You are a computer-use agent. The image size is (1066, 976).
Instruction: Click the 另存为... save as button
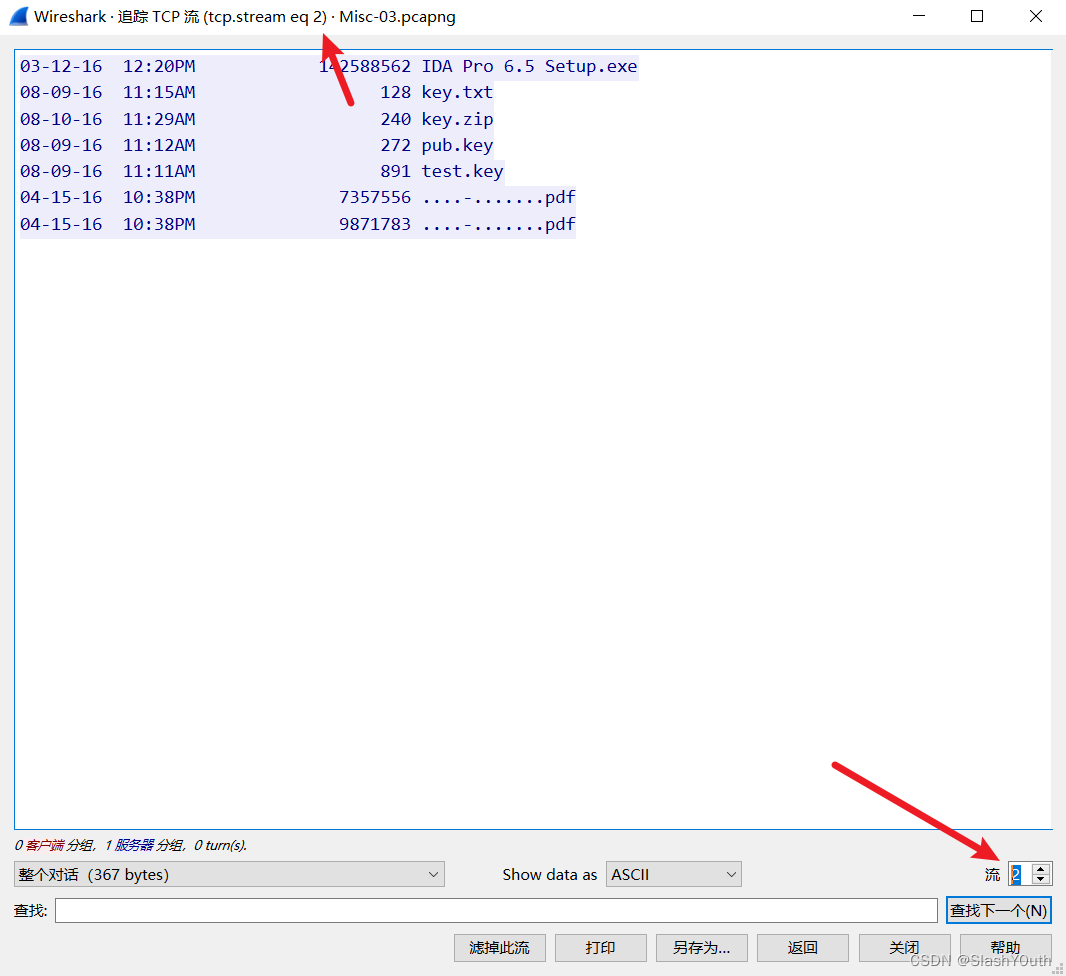click(702, 947)
